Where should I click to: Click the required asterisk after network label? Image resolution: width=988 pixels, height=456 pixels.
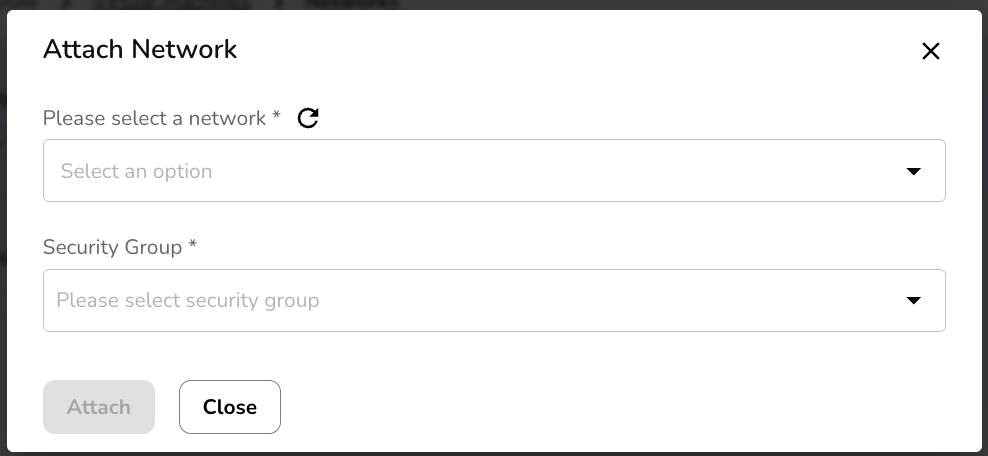pyautogui.click(x=276, y=117)
